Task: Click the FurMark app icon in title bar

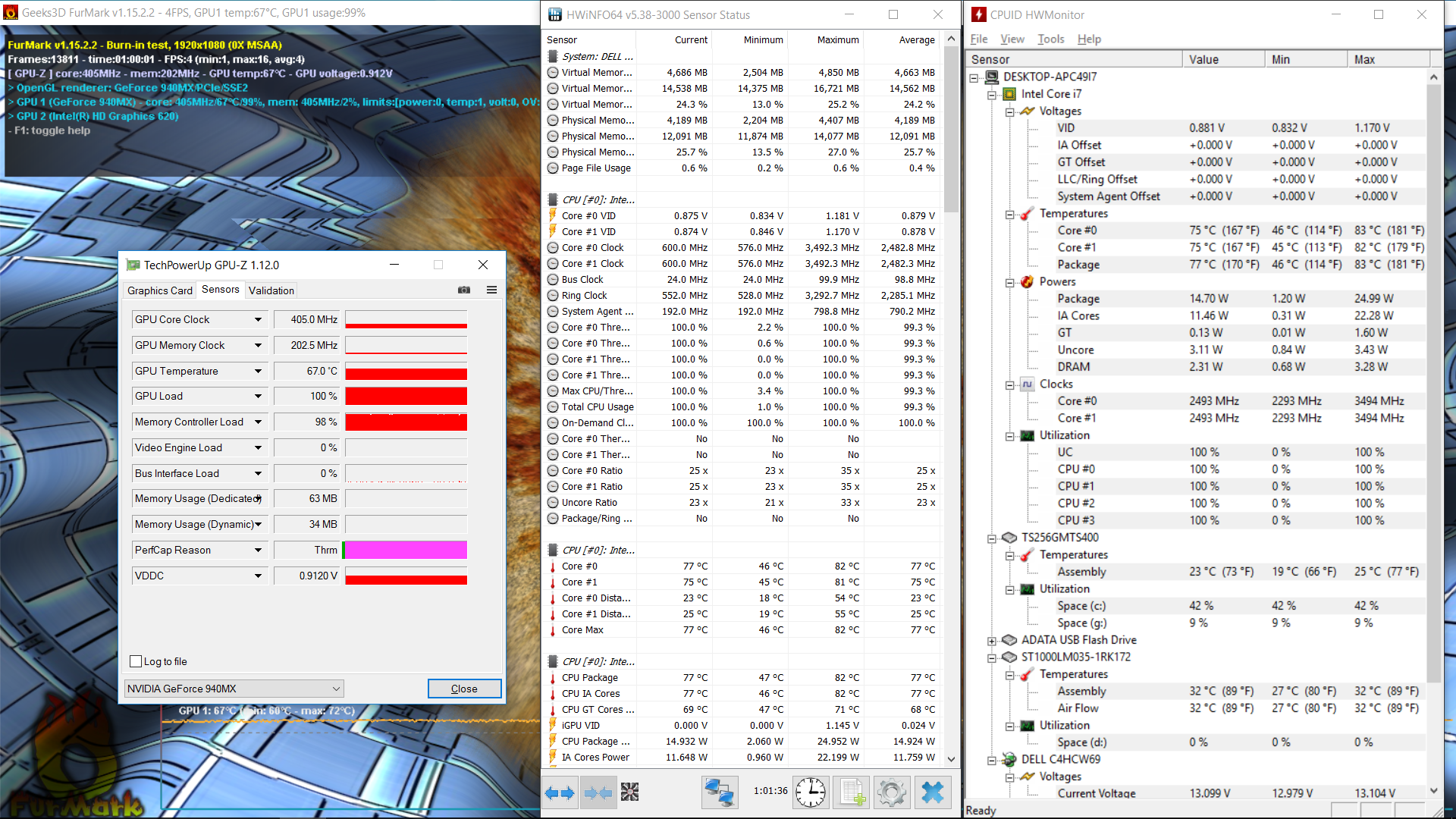Action: tap(11, 13)
